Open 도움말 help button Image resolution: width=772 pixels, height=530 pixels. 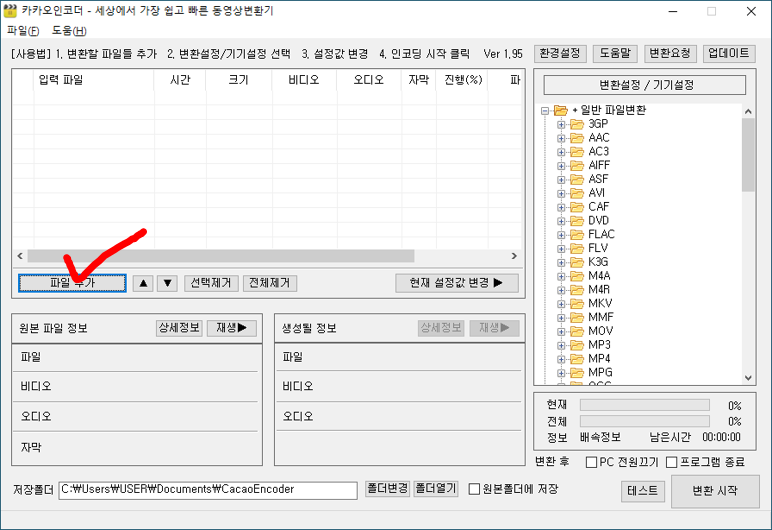pyautogui.click(x=615, y=53)
